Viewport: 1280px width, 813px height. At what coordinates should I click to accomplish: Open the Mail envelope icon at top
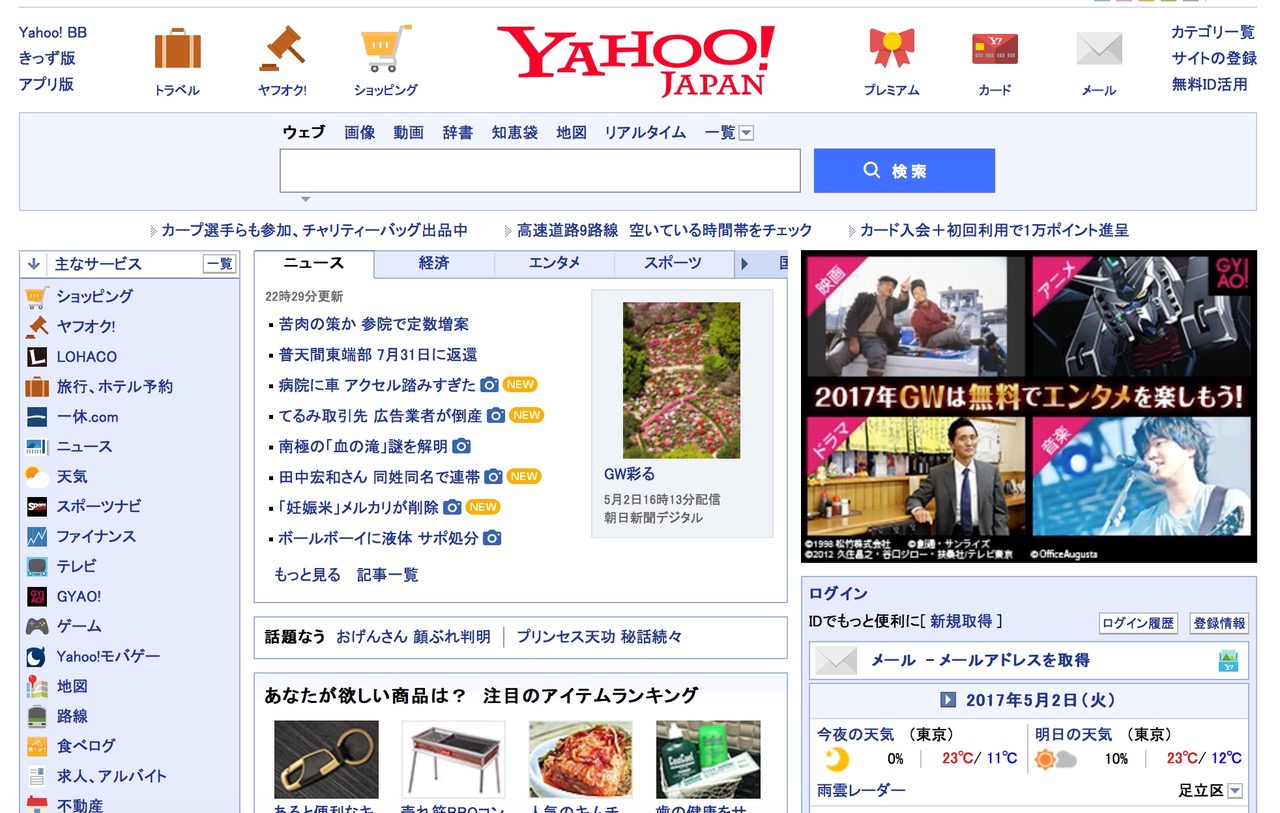click(1099, 48)
